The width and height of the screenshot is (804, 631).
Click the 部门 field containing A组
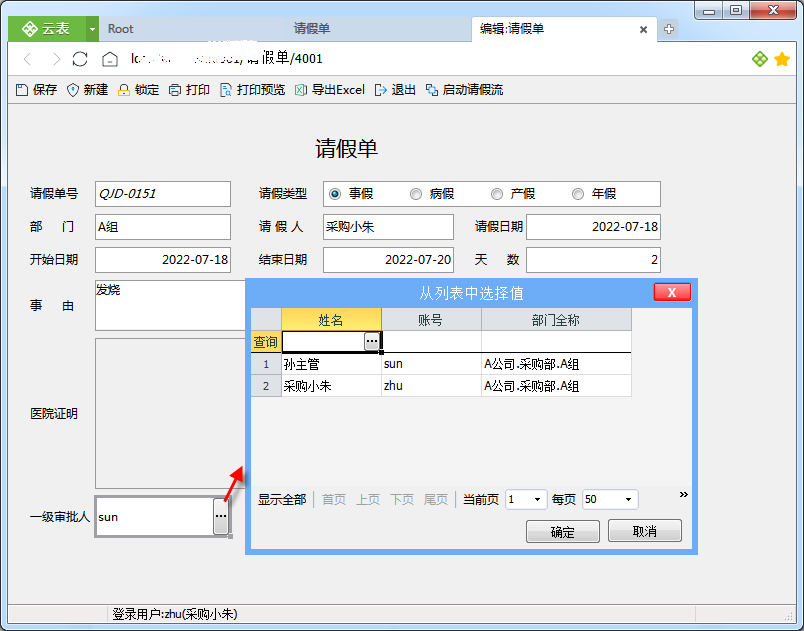point(163,227)
